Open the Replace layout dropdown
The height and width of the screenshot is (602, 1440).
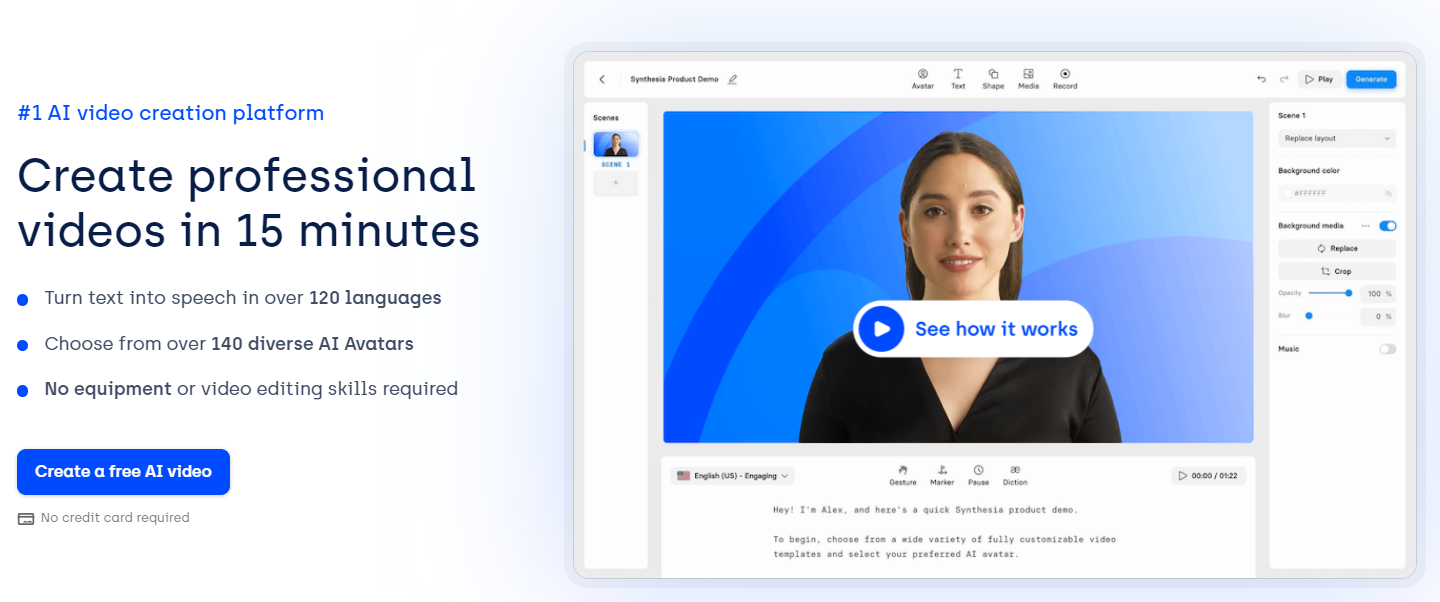(x=1337, y=138)
